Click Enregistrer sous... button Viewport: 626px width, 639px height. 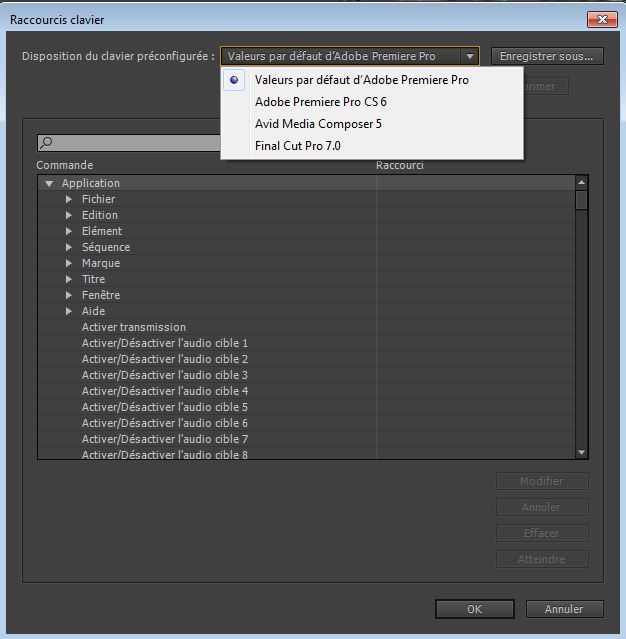(x=547, y=56)
